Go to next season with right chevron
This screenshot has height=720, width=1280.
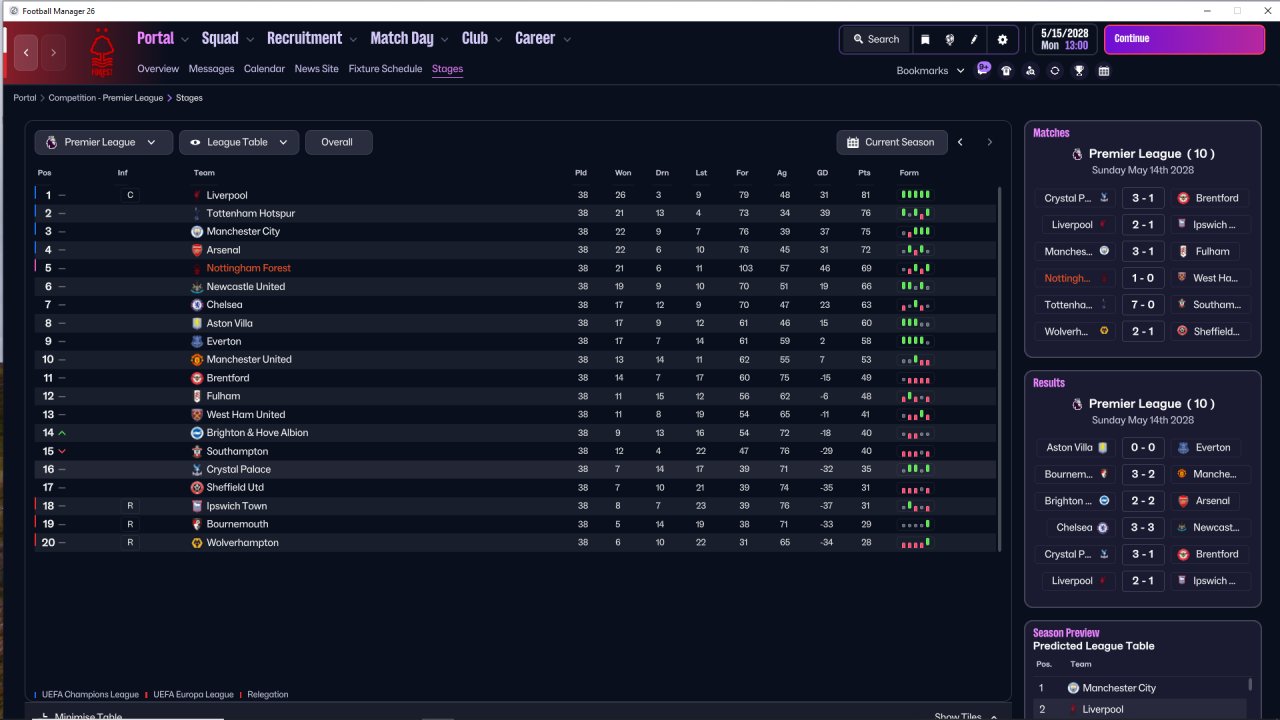point(990,142)
